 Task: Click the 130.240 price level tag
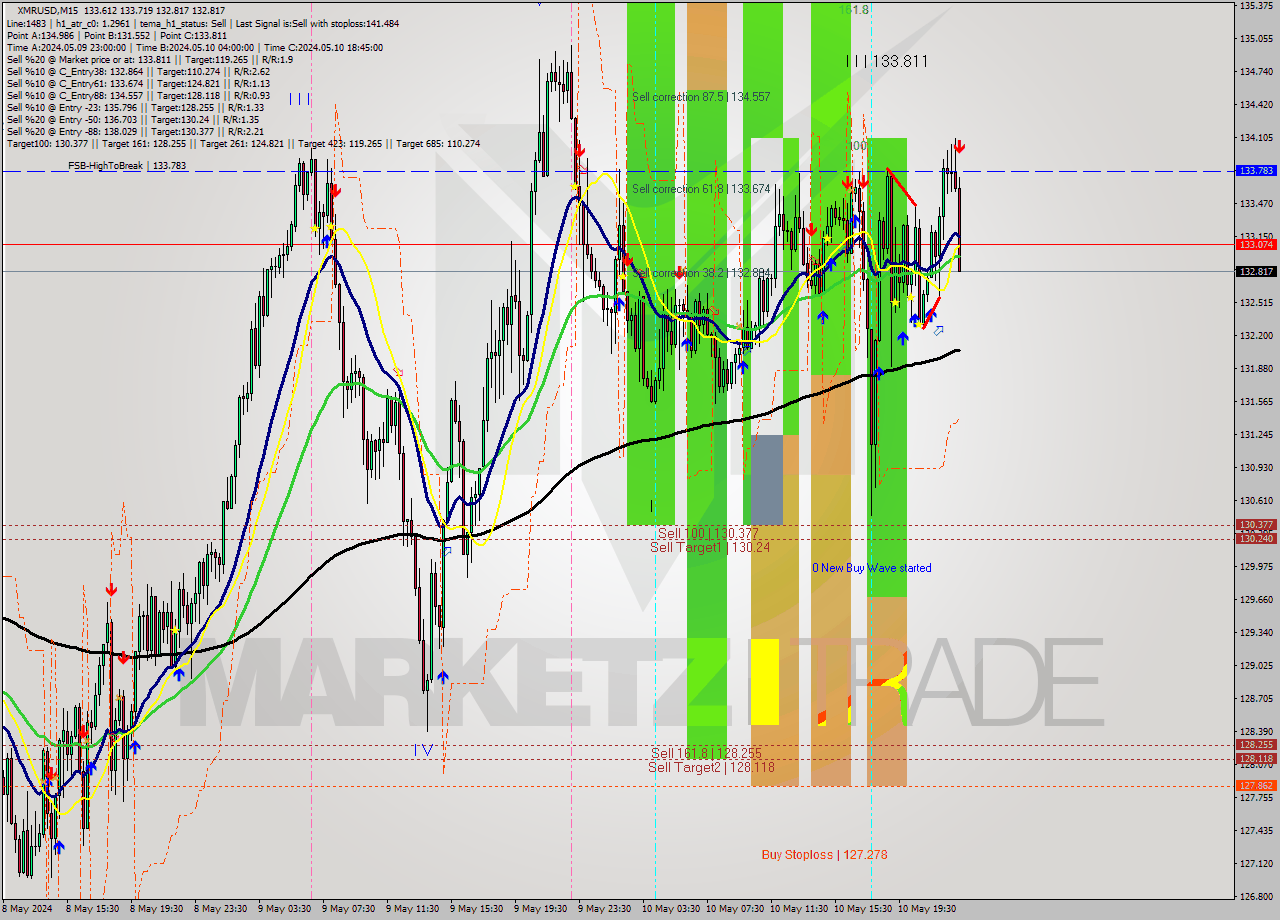click(1256, 539)
